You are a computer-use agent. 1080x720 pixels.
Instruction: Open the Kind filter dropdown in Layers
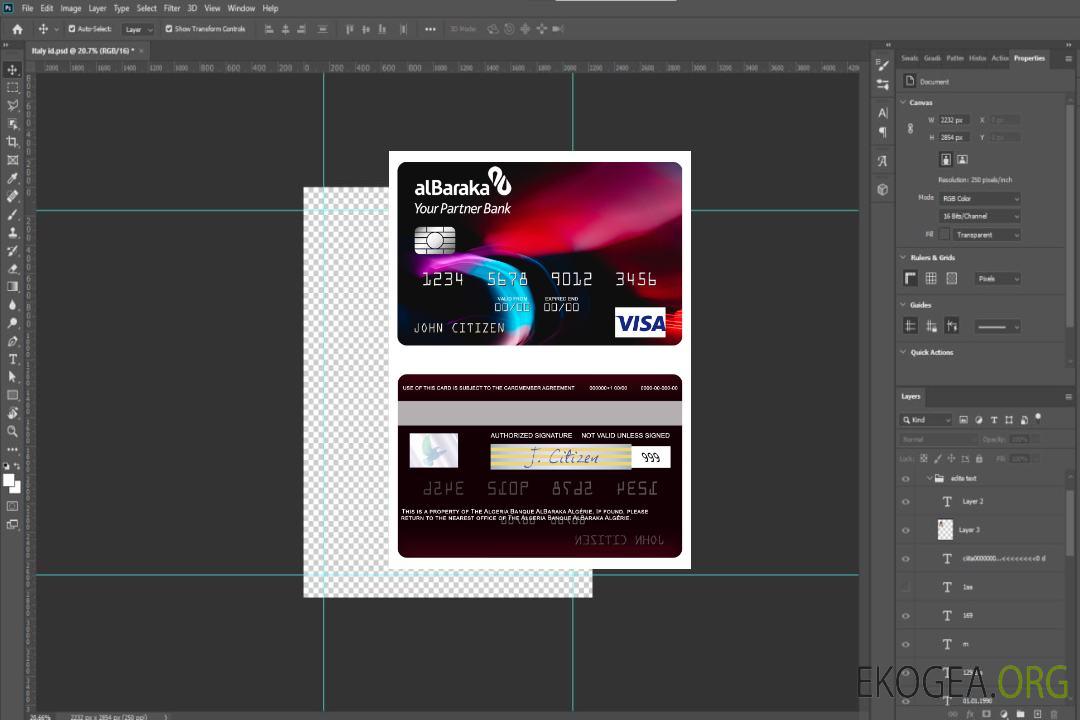926,420
